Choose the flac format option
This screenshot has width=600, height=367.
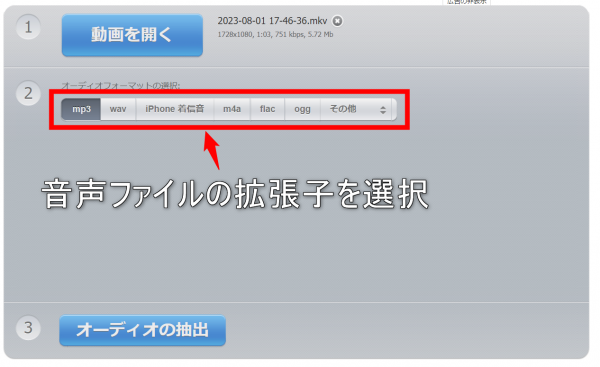(x=267, y=109)
